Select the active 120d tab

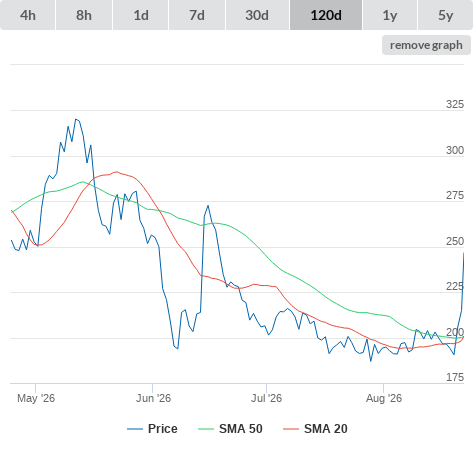(326, 15)
